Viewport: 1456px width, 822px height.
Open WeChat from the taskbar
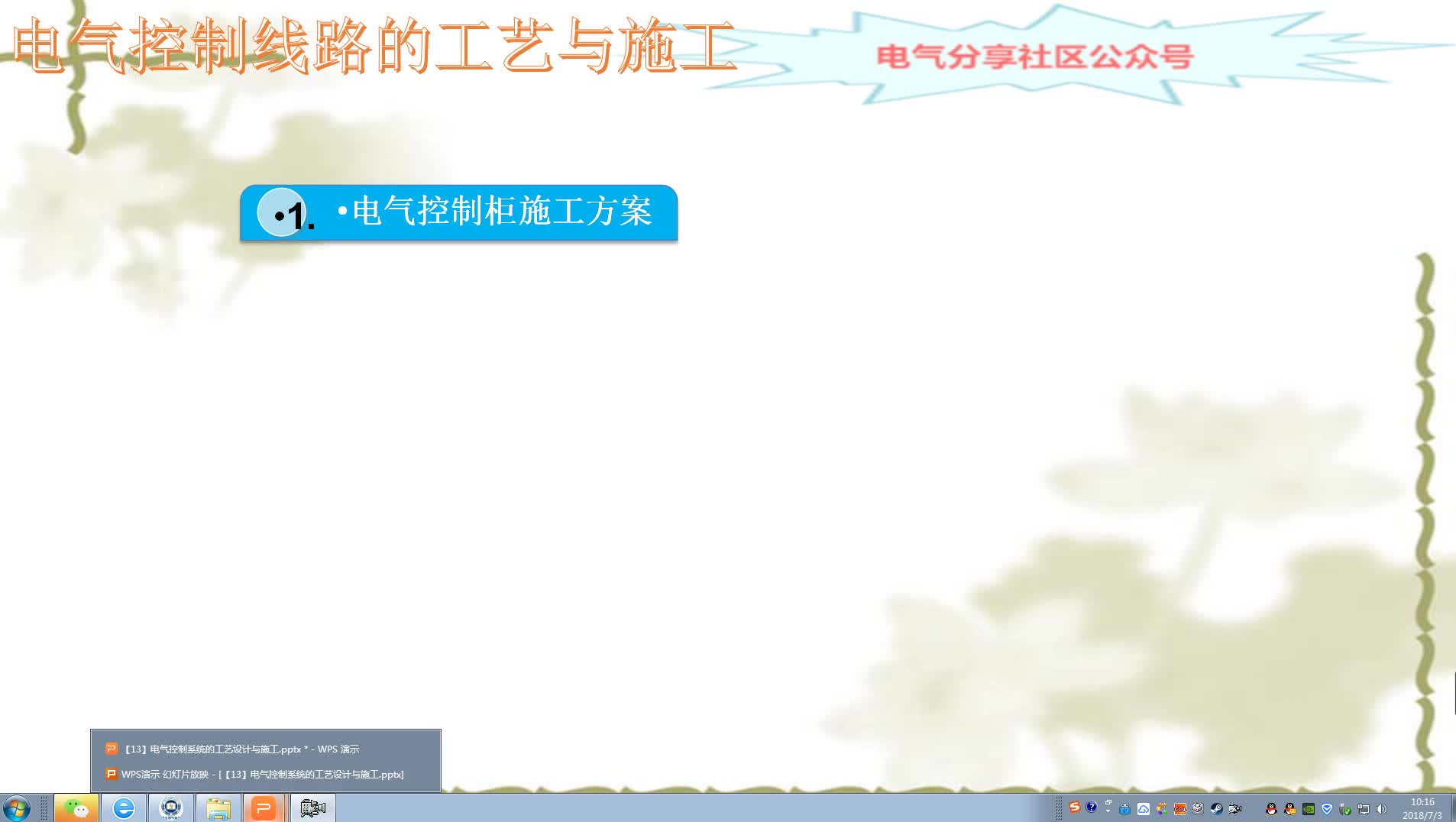click(76, 807)
